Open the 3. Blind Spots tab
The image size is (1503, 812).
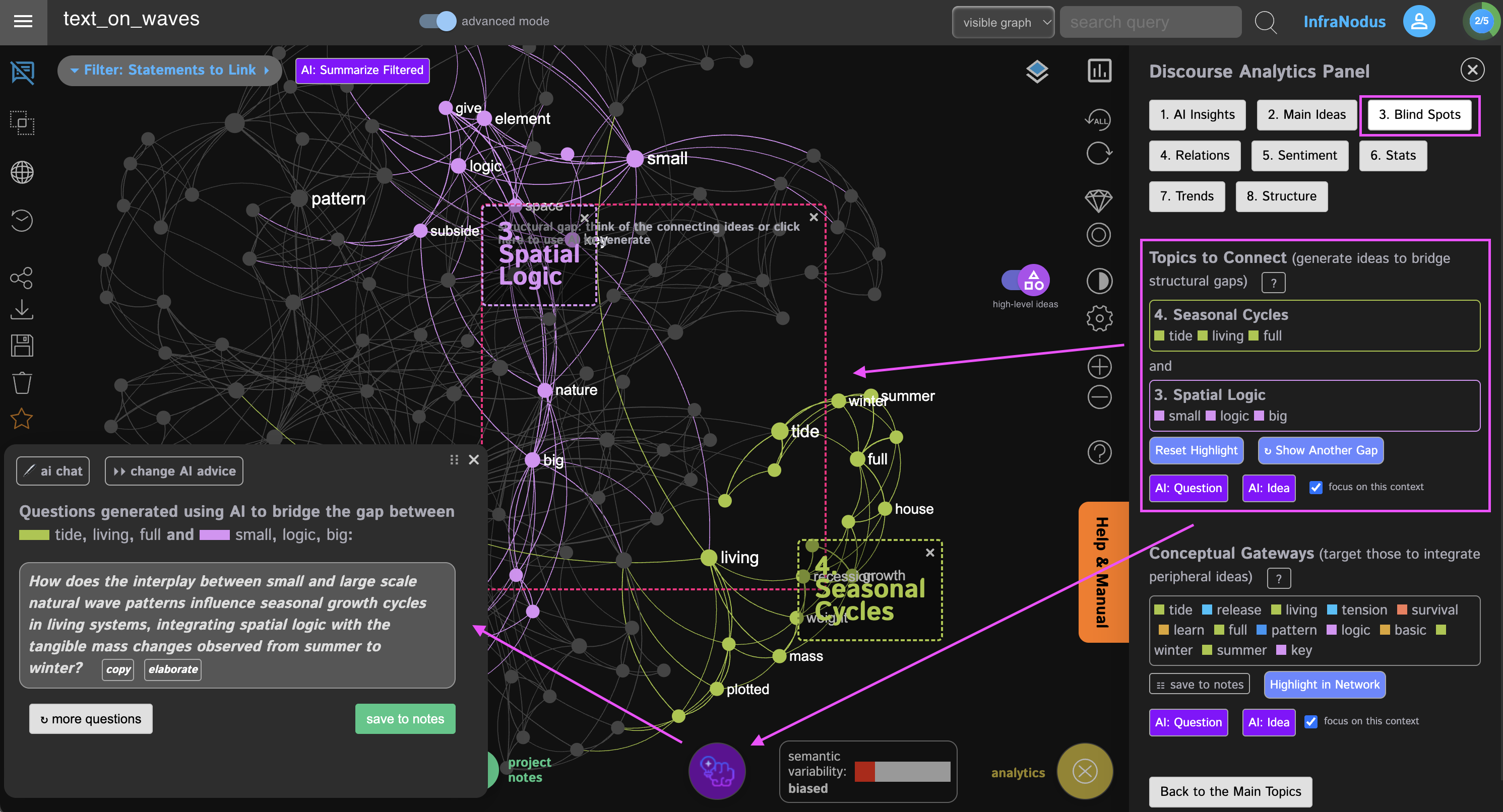(1419, 115)
